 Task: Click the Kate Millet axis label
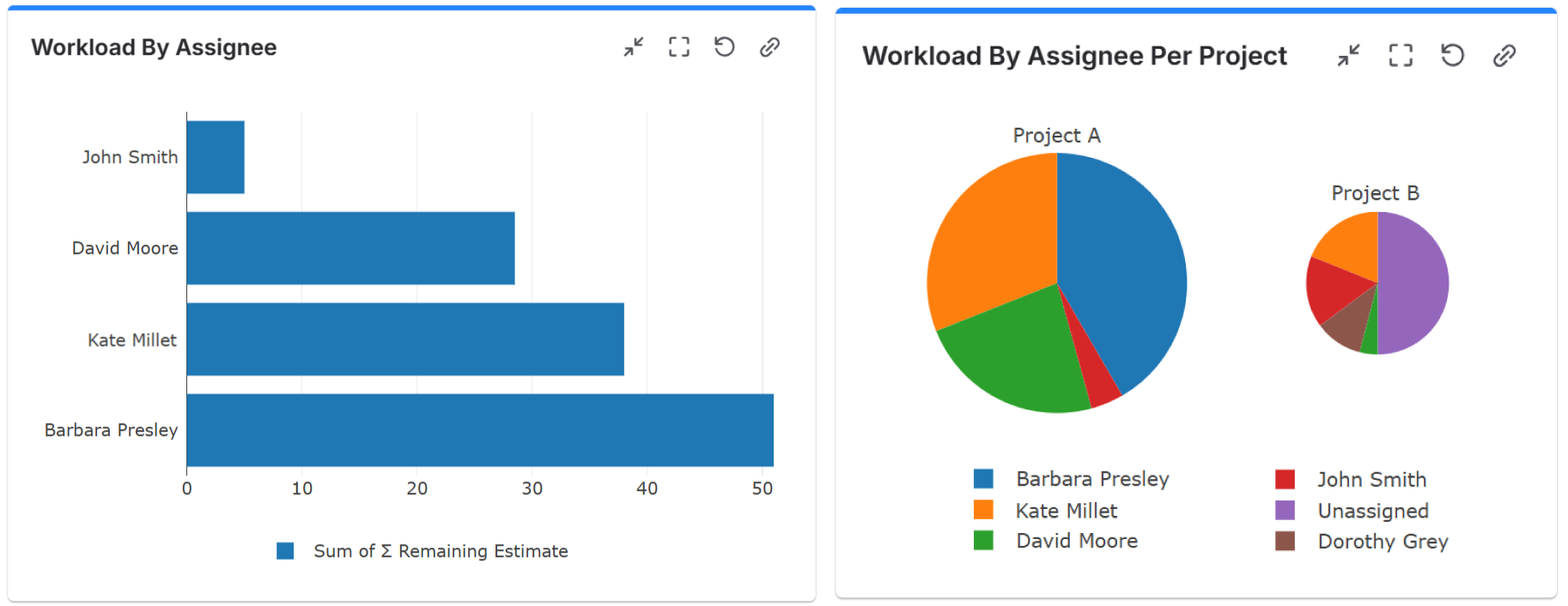pos(132,340)
